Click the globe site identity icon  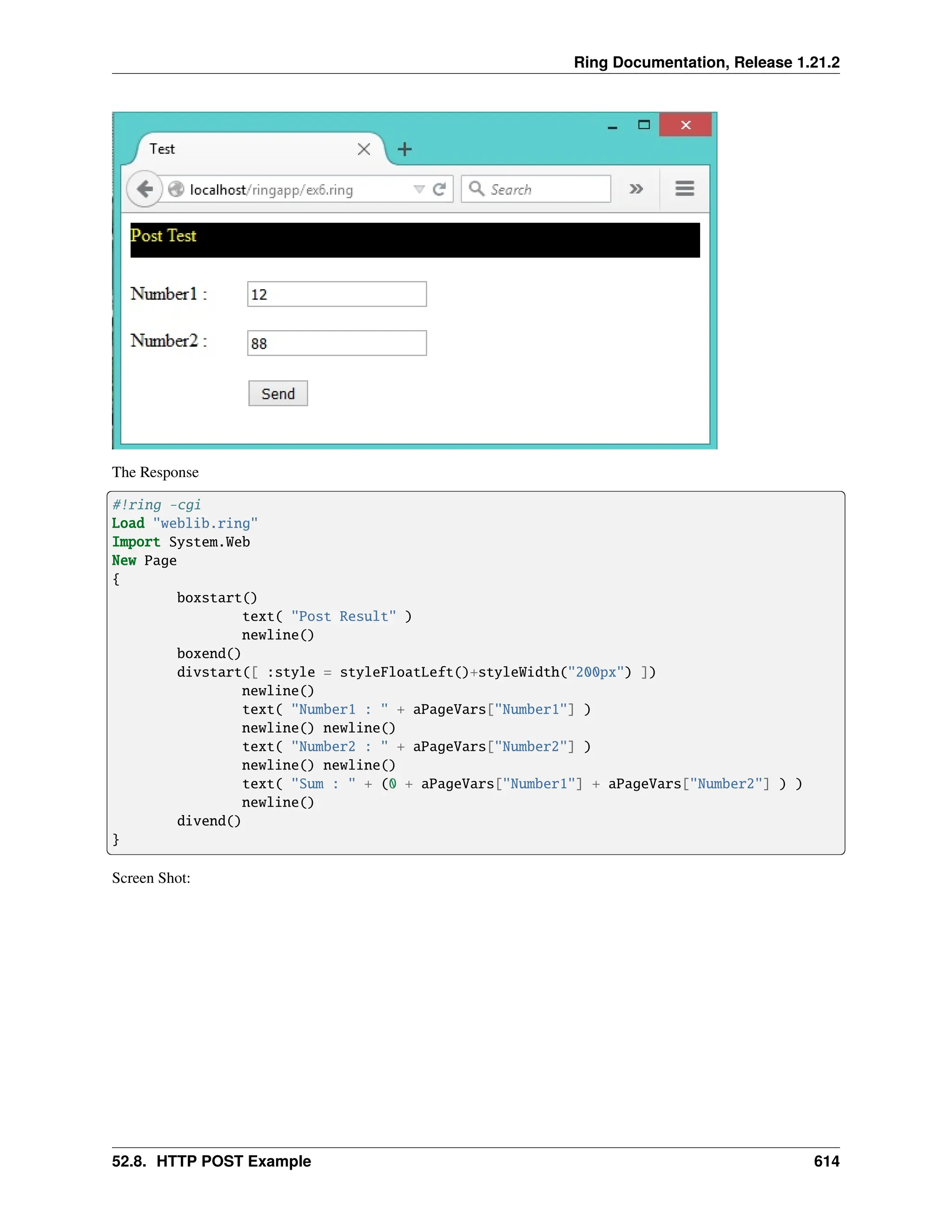(x=176, y=189)
